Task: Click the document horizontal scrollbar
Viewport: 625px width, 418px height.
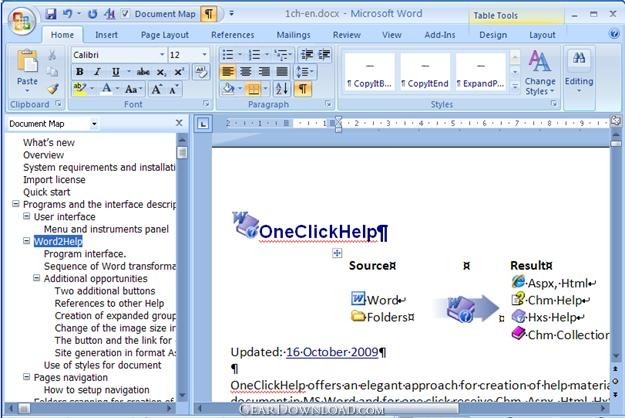Action: [x=401, y=408]
